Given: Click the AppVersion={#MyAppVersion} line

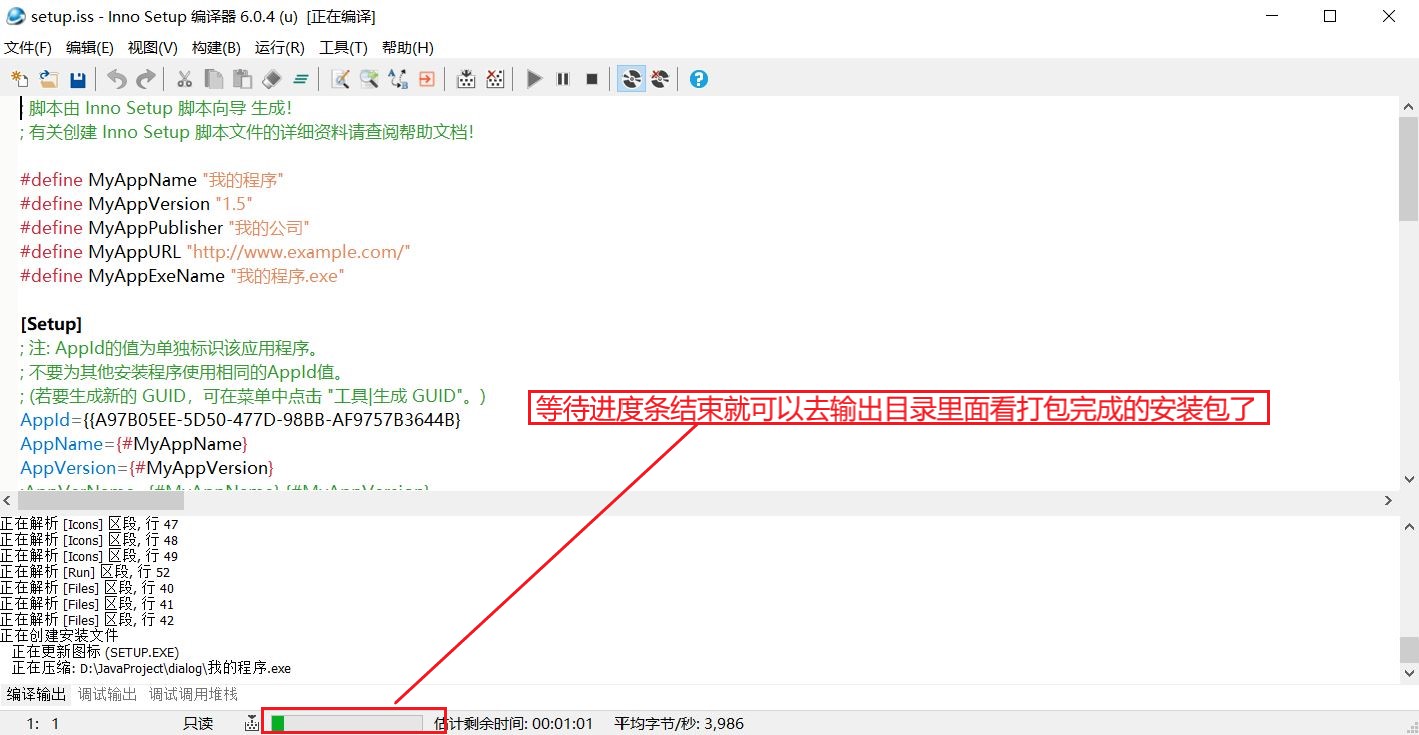Looking at the screenshot, I should click(146, 468).
